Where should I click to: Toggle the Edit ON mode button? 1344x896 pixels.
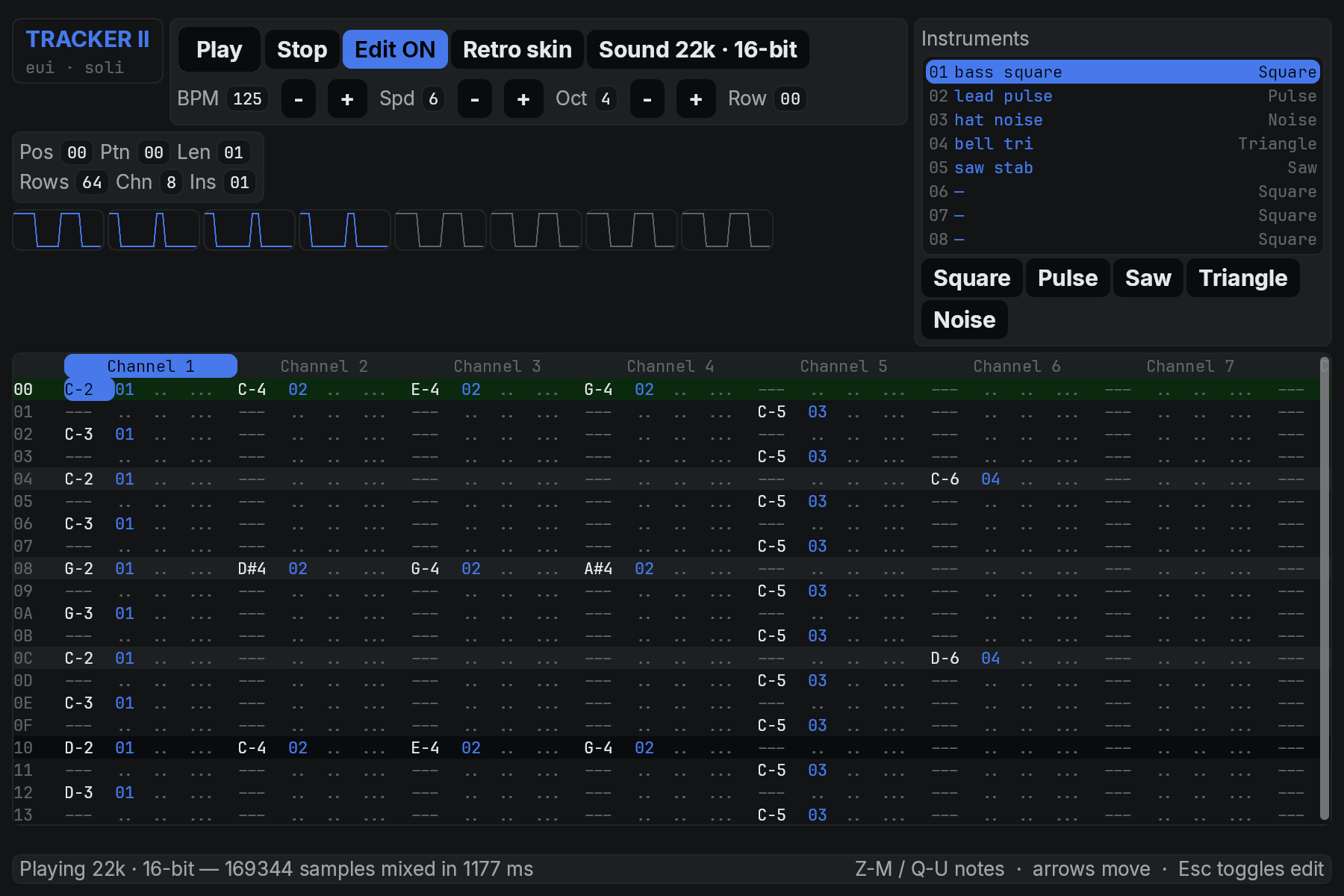click(395, 49)
